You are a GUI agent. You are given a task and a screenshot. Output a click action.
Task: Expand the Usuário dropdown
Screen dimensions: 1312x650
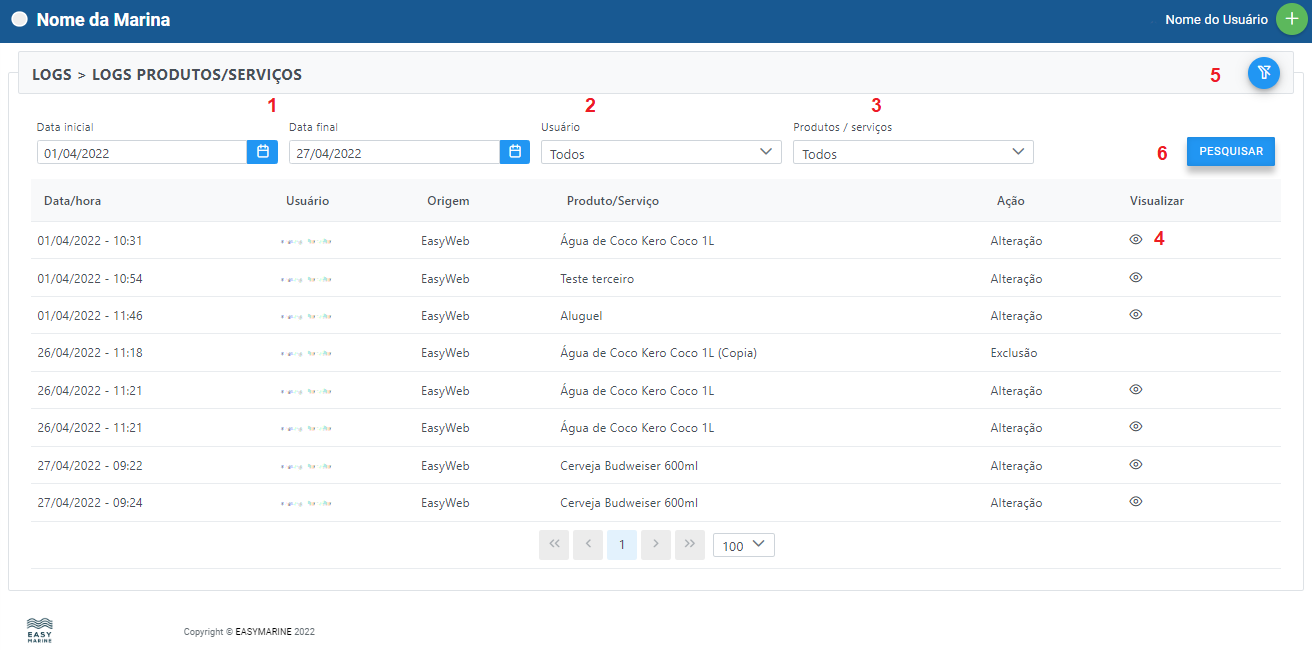click(x=661, y=153)
